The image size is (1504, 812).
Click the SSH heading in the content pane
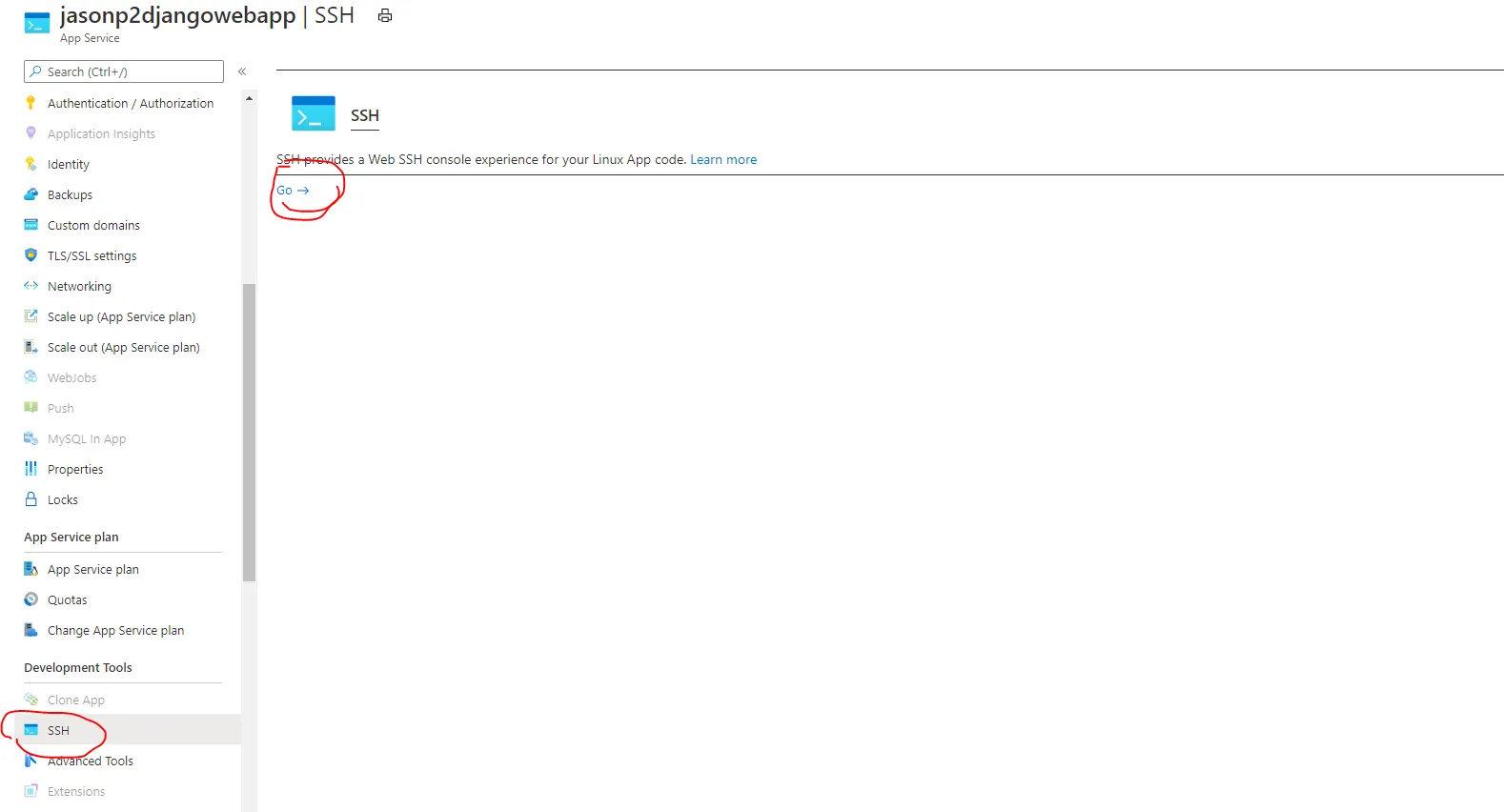[x=365, y=115]
